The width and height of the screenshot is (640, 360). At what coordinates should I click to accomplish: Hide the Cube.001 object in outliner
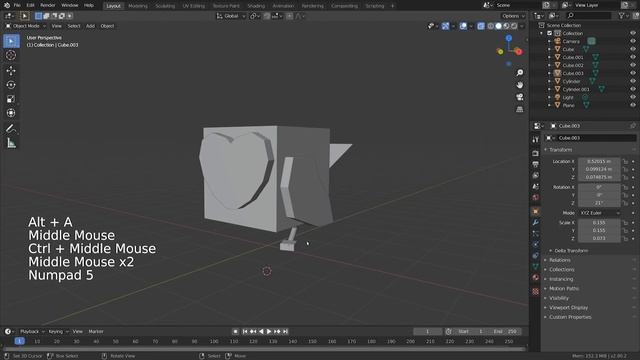click(x=633, y=57)
